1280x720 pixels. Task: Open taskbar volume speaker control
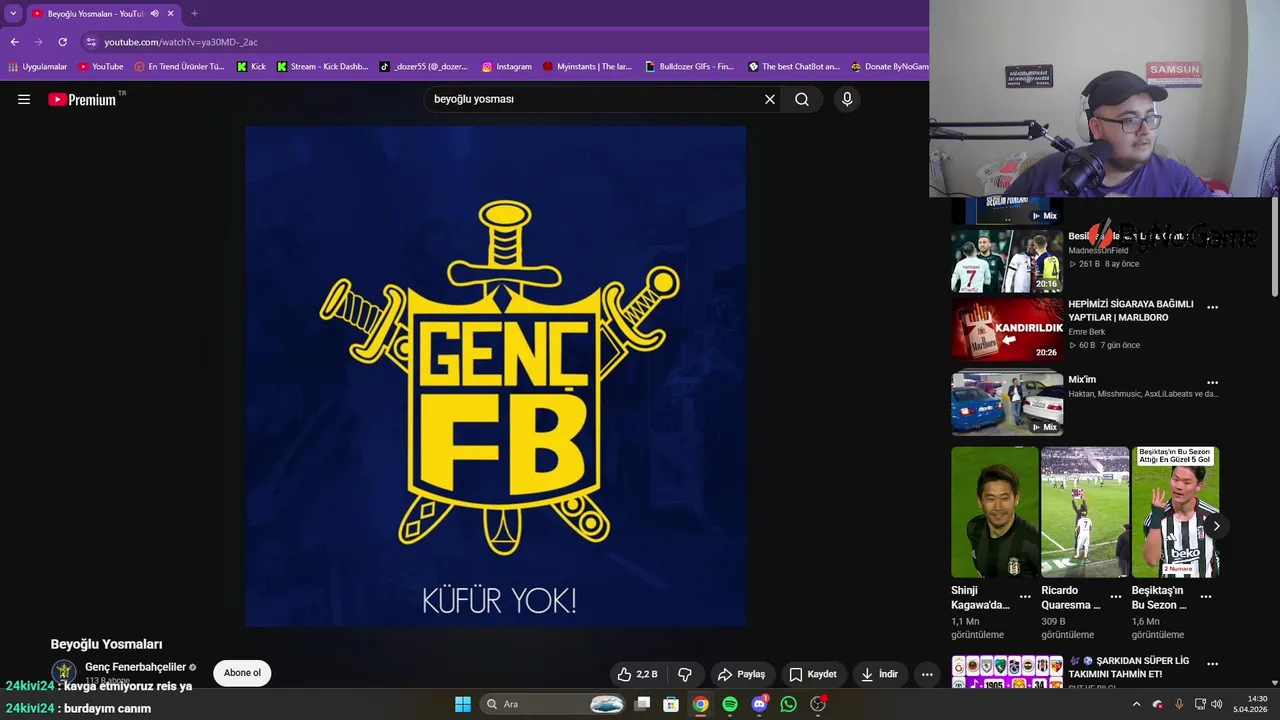pos(1217,704)
